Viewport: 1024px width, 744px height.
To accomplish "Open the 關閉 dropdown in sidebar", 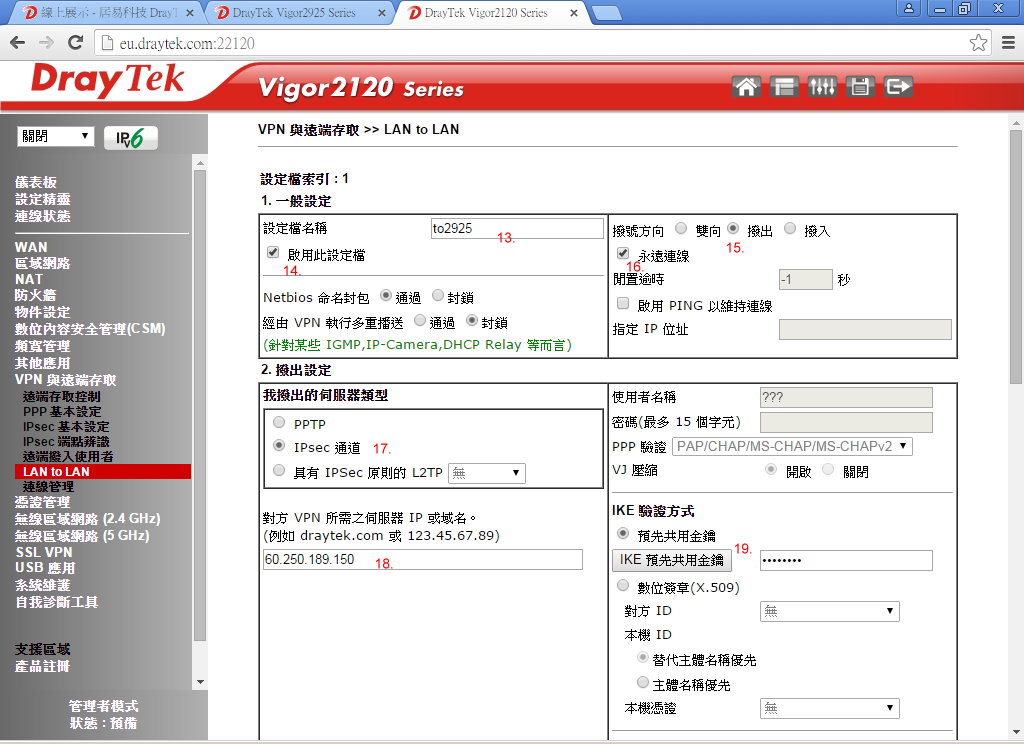I will [56, 137].
